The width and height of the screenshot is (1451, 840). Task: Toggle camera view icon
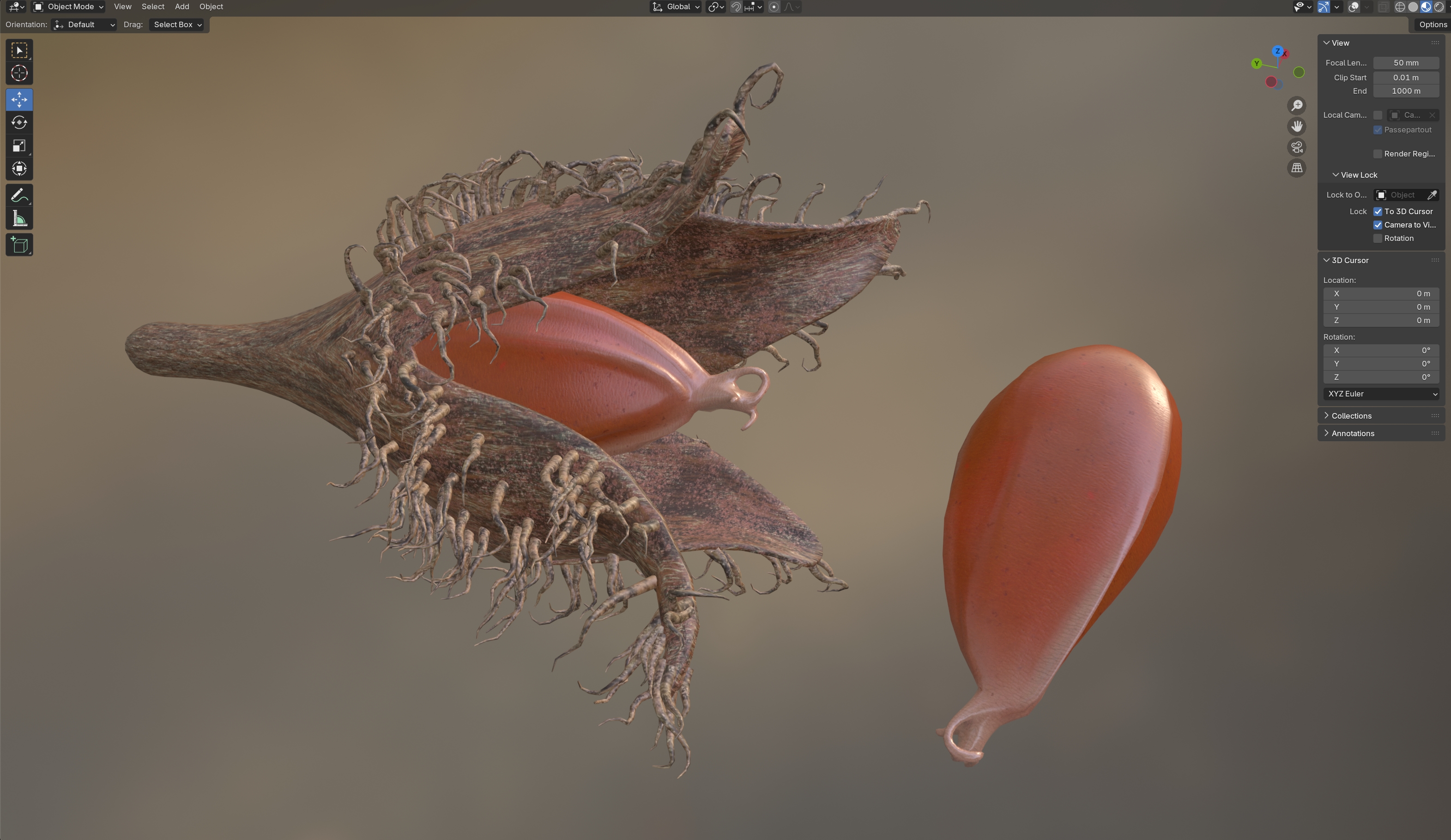[1297, 147]
